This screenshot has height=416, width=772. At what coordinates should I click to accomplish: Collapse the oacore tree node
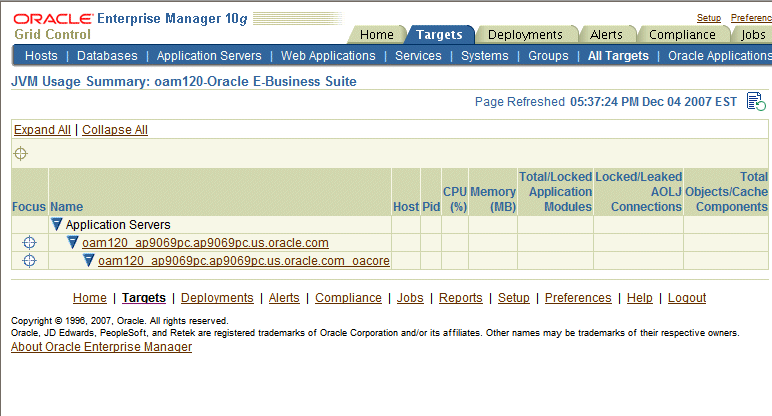coord(89,260)
